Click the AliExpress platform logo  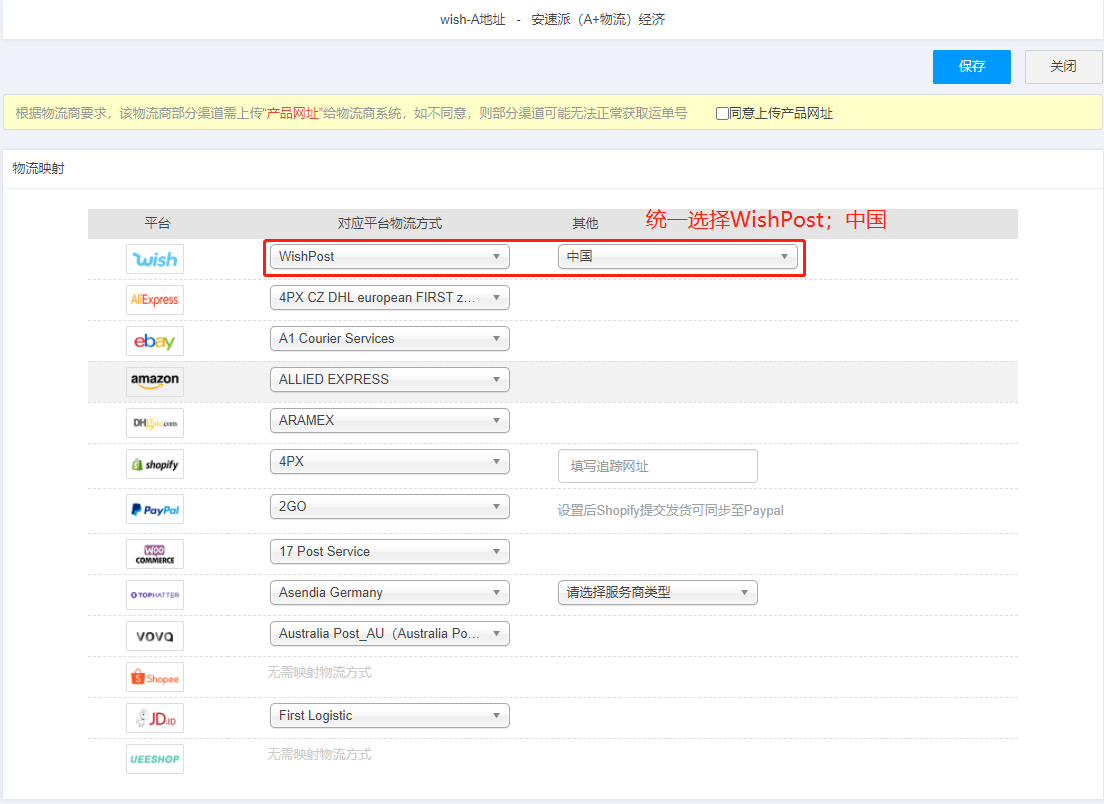tap(155, 300)
